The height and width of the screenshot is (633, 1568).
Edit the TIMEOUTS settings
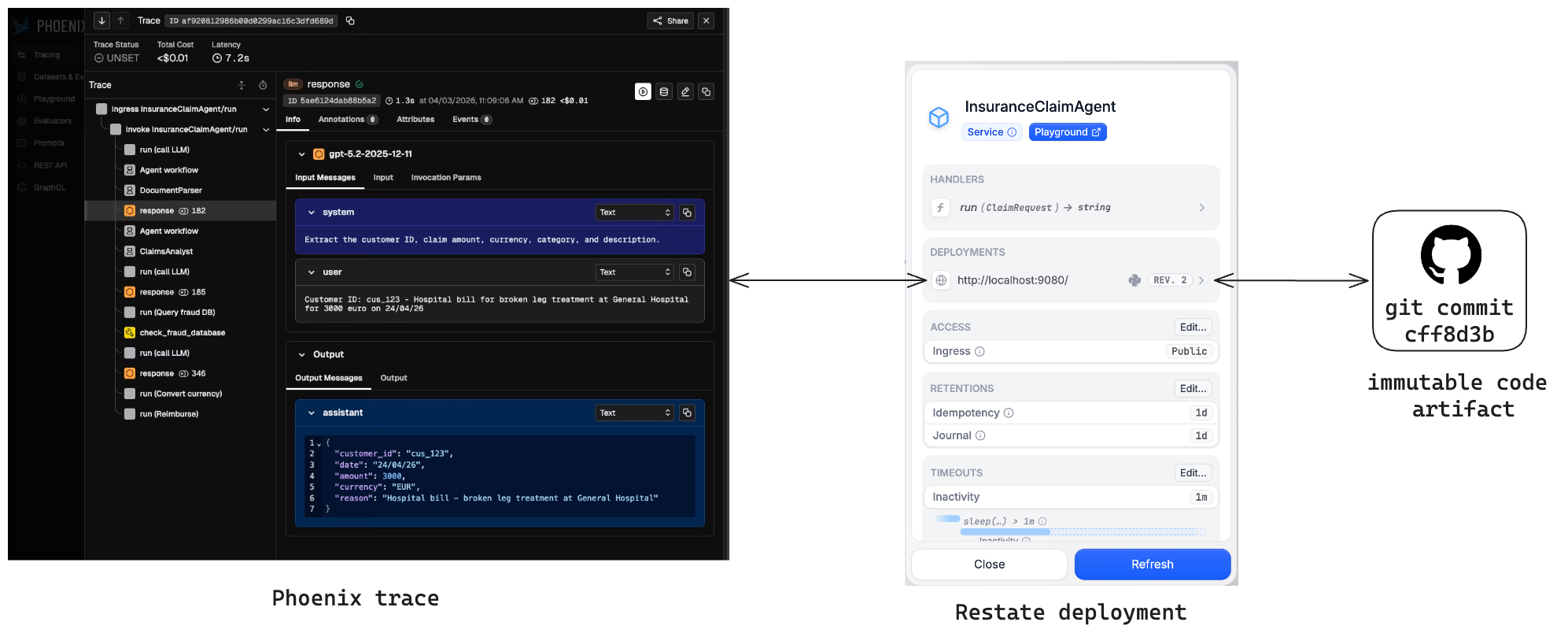pyautogui.click(x=1193, y=473)
